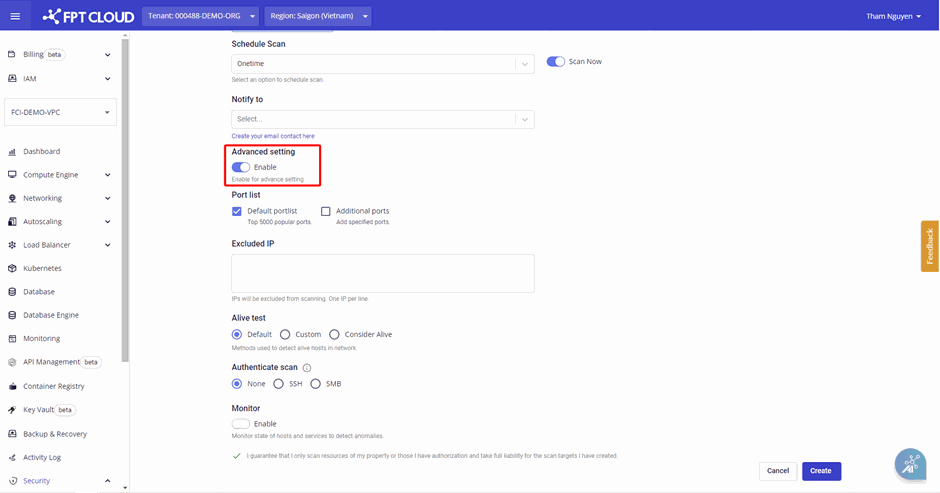This screenshot has width=940, height=493.
Task: Open the Tenant selector dropdown
Action: point(200,16)
